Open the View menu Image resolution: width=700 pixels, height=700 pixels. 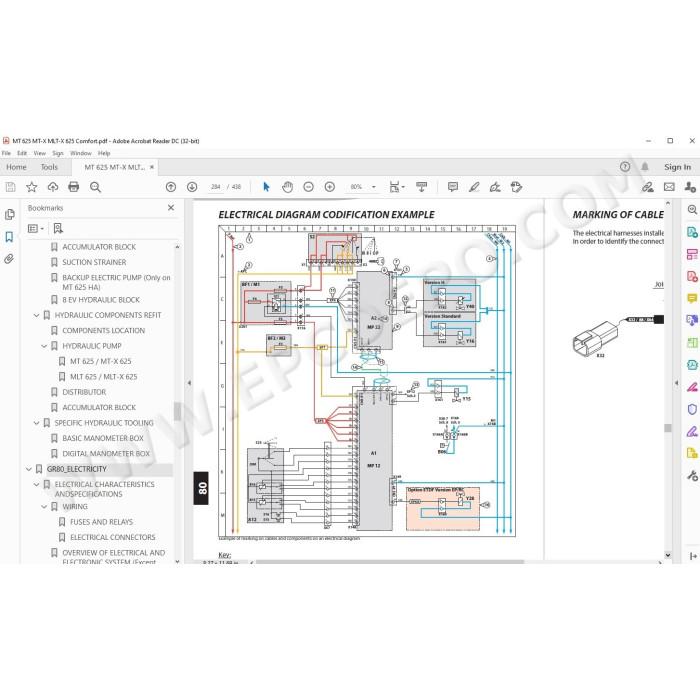(40, 153)
